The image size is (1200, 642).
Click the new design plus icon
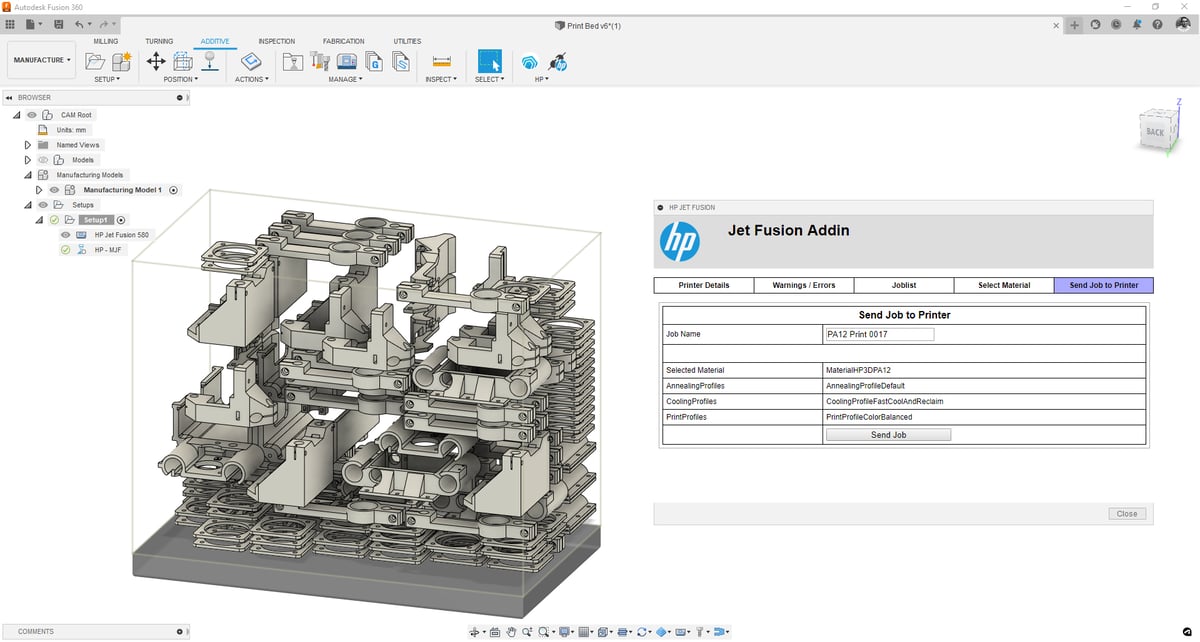[1074, 25]
